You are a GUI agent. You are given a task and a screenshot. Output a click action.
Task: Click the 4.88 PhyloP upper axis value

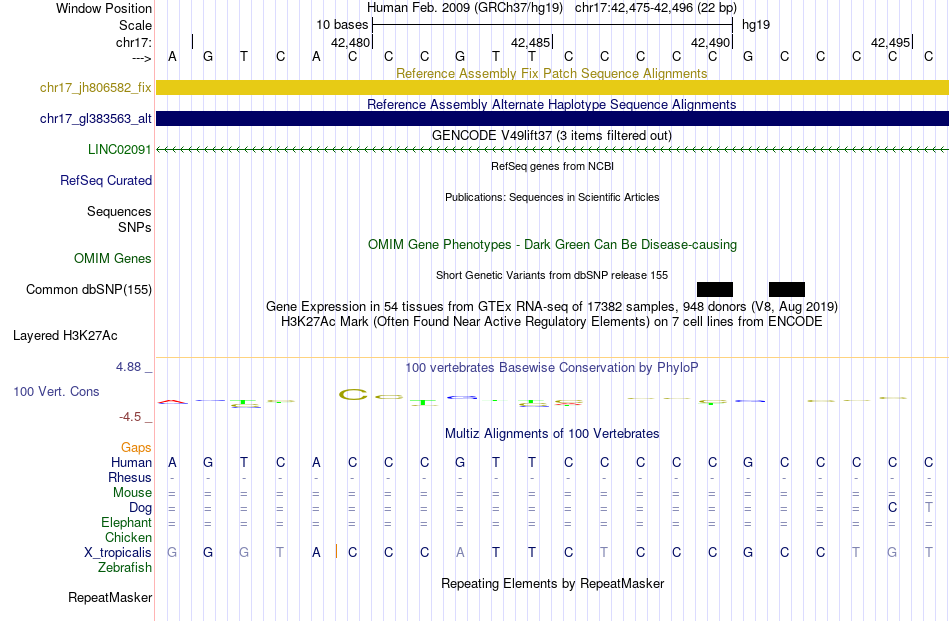click(x=128, y=367)
